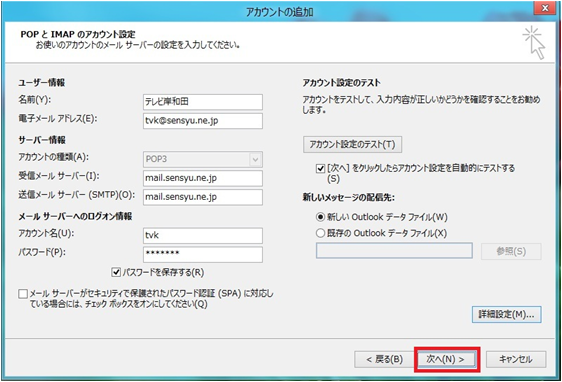562x382 pixels.
Task: Click the 電子メール アドレス field
Action: click(x=203, y=121)
